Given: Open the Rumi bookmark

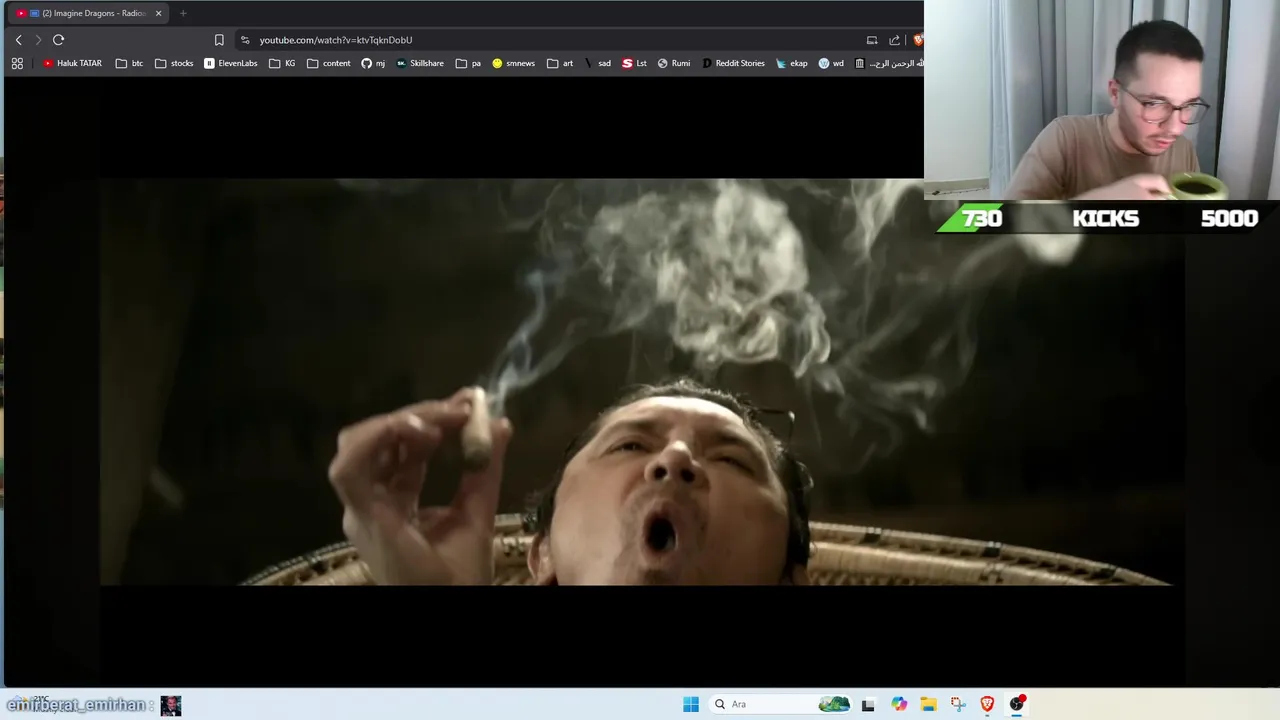Looking at the screenshot, I should pyautogui.click(x=673, y=63).
